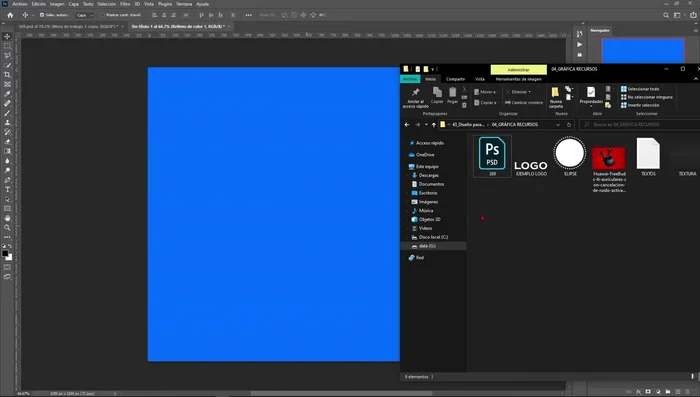The width and height of the screenshot is (700, 397).
Task: Select the Path Selection tool
Action: point(7,199)
